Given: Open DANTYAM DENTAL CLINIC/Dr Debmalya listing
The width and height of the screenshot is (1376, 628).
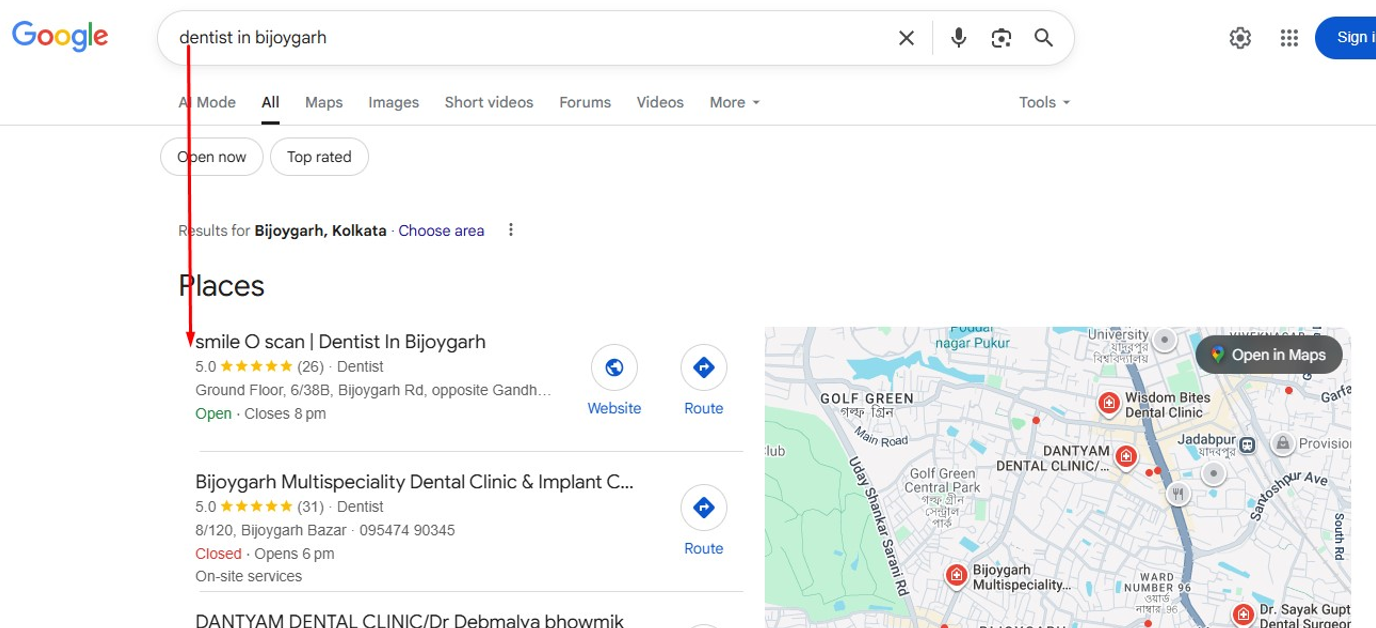Looking at the screenshot, I should tap(410, 620).
